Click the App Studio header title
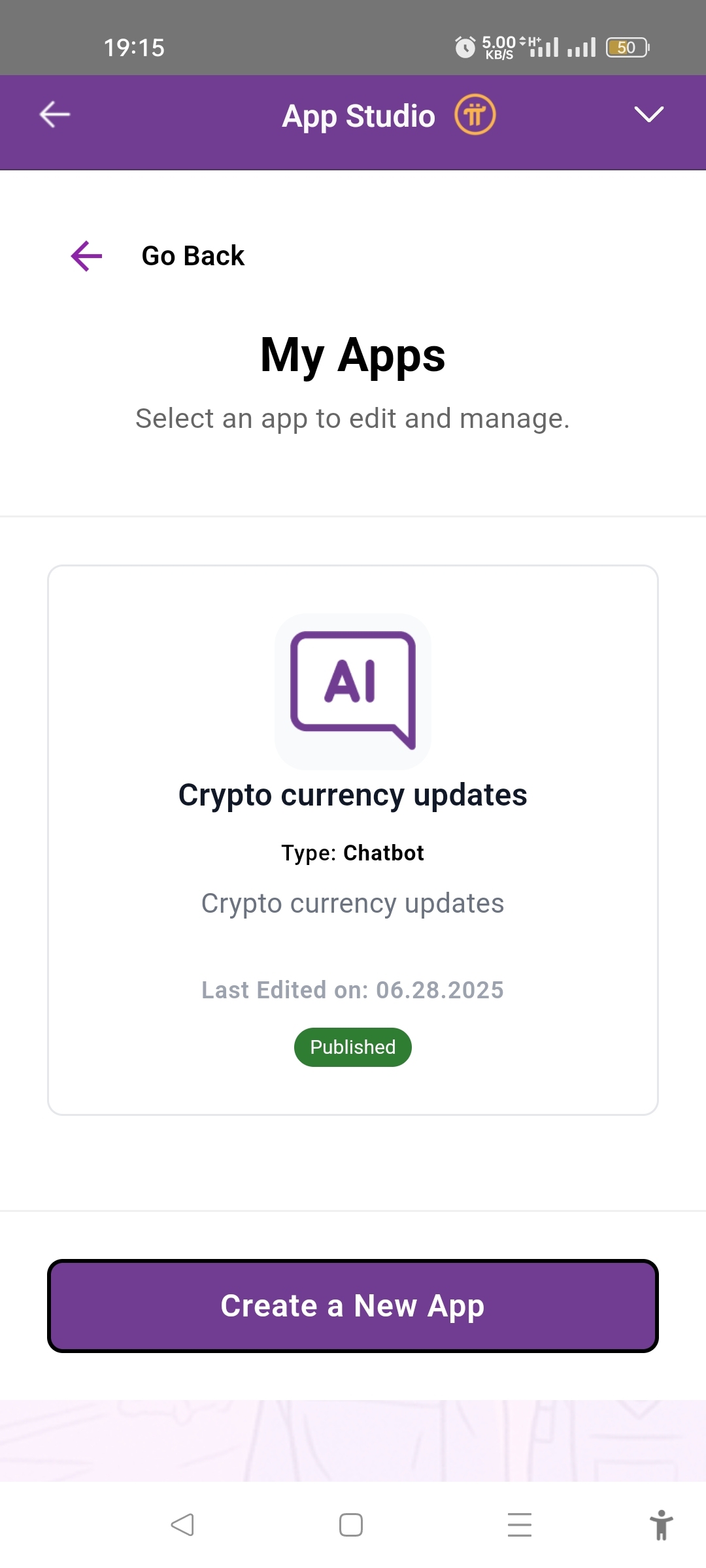This screenshot has width=706, height=1568. [x=358, y=116]
